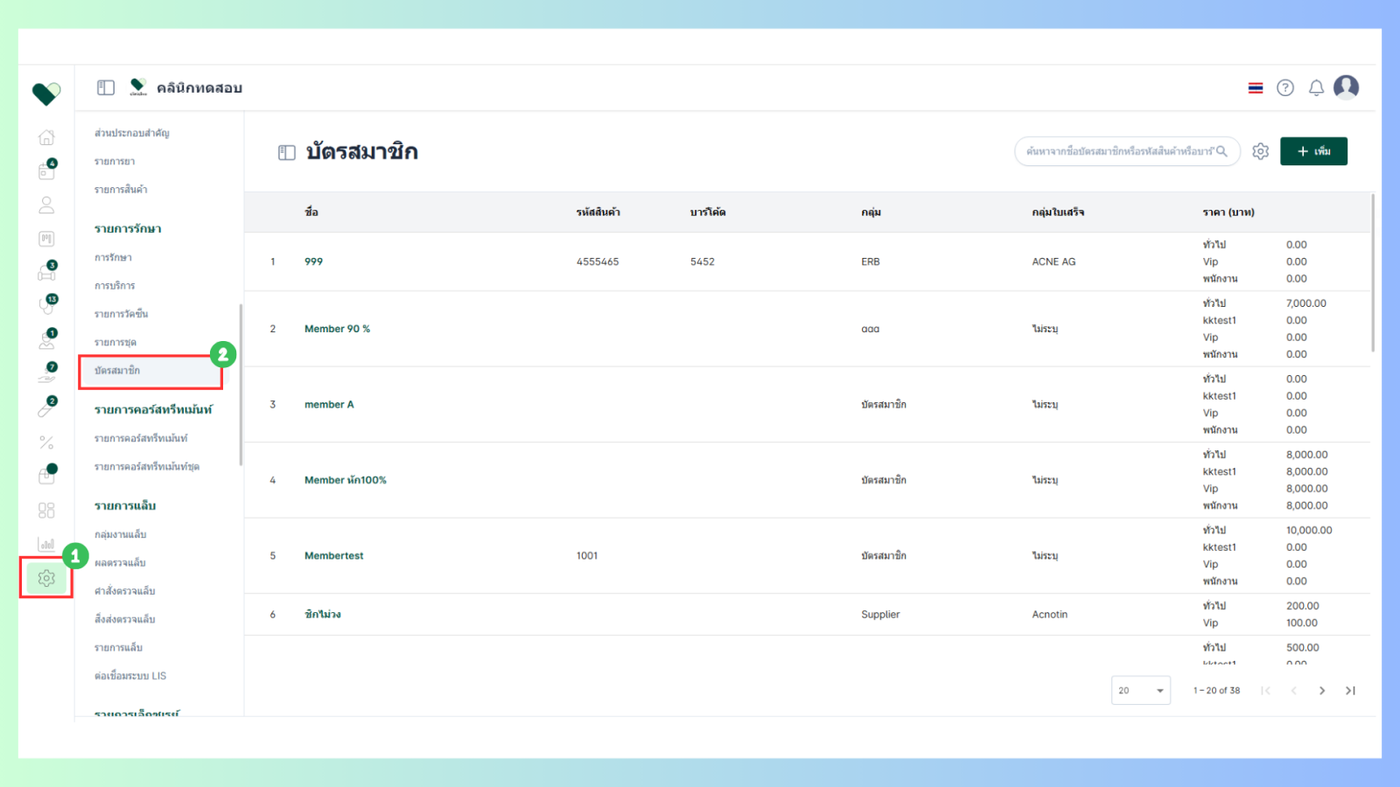Open the calendar icon with badge 4

point(46,171)
